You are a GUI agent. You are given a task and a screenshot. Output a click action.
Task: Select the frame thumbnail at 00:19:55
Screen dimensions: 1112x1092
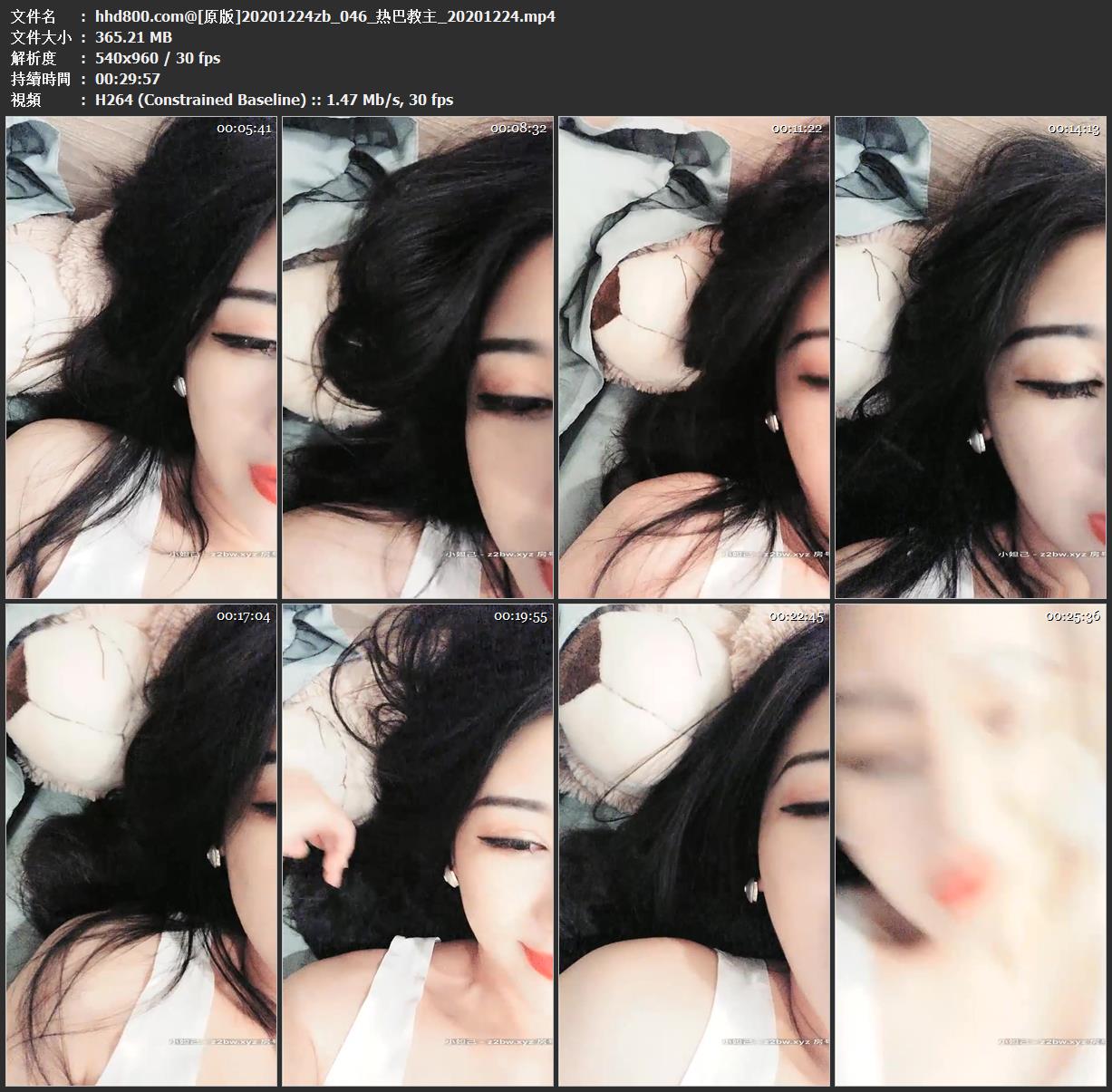pyautogui.click(x=417, y=845)
